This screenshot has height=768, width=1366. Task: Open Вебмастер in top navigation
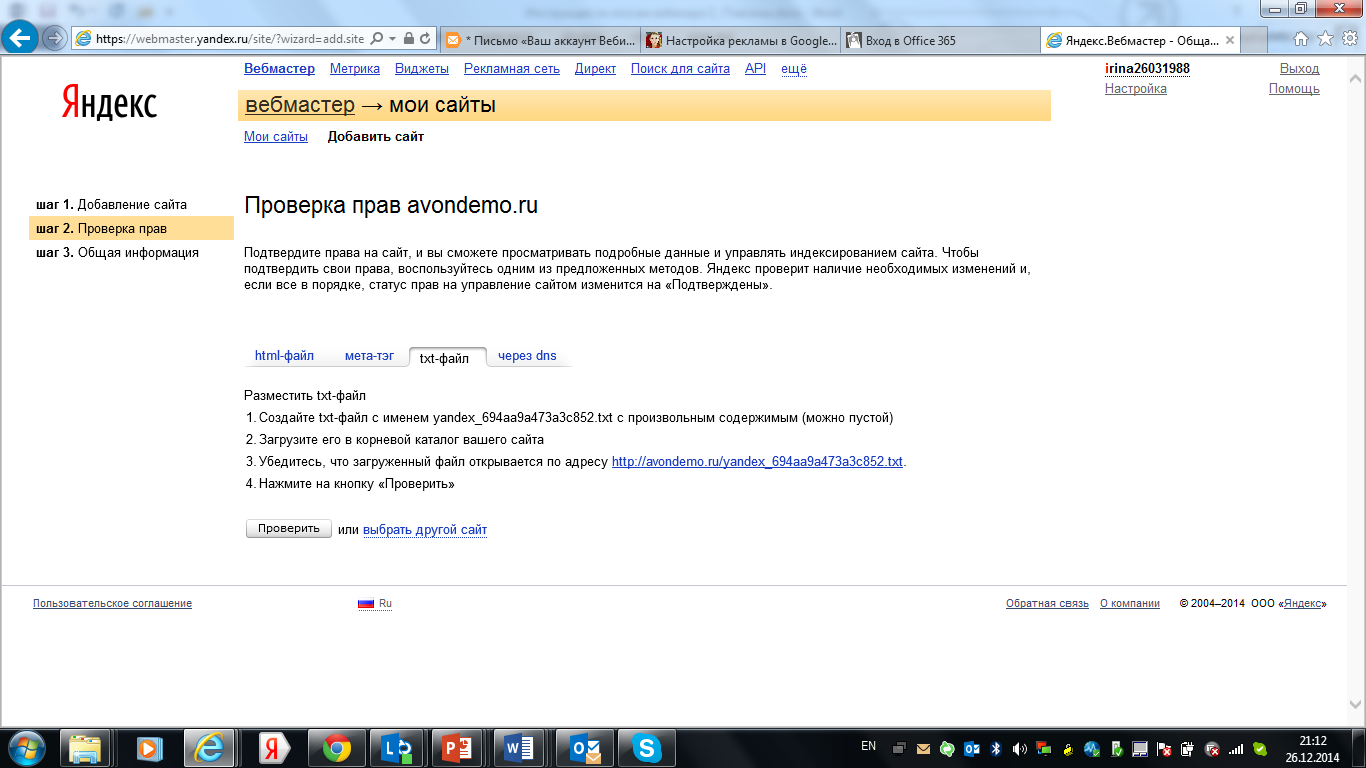click(279, 69)
